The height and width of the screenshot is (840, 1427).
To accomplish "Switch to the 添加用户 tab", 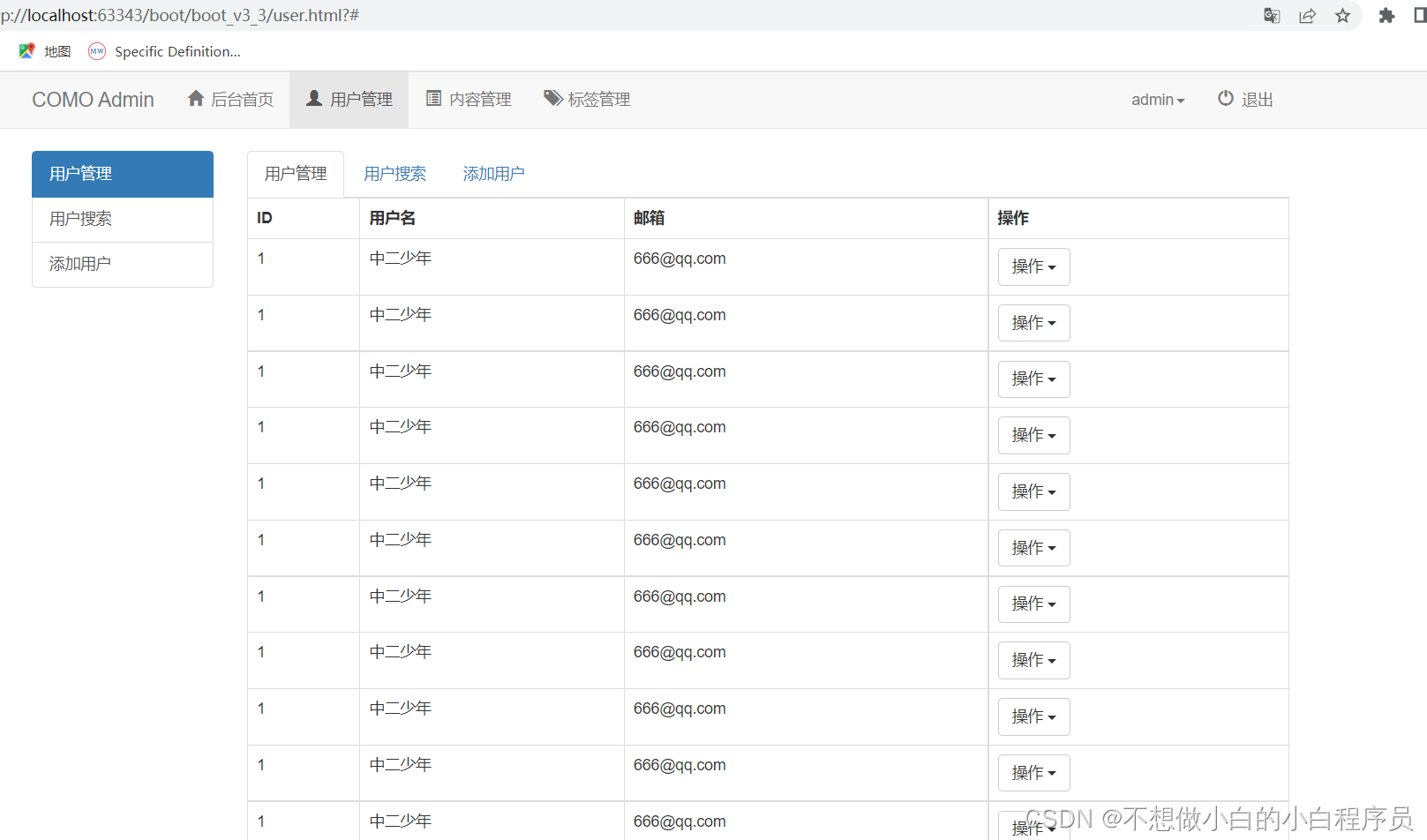I will pyautogui.click(x=493, y=174).
